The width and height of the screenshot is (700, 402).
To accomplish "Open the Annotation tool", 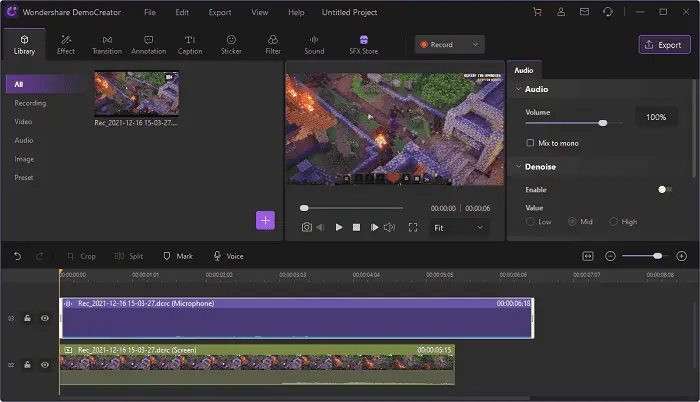I will tap(149, 45).
